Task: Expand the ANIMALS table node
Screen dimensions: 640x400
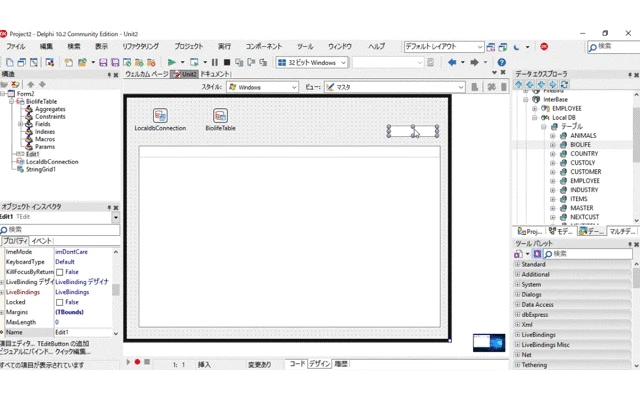Action: 553,136
